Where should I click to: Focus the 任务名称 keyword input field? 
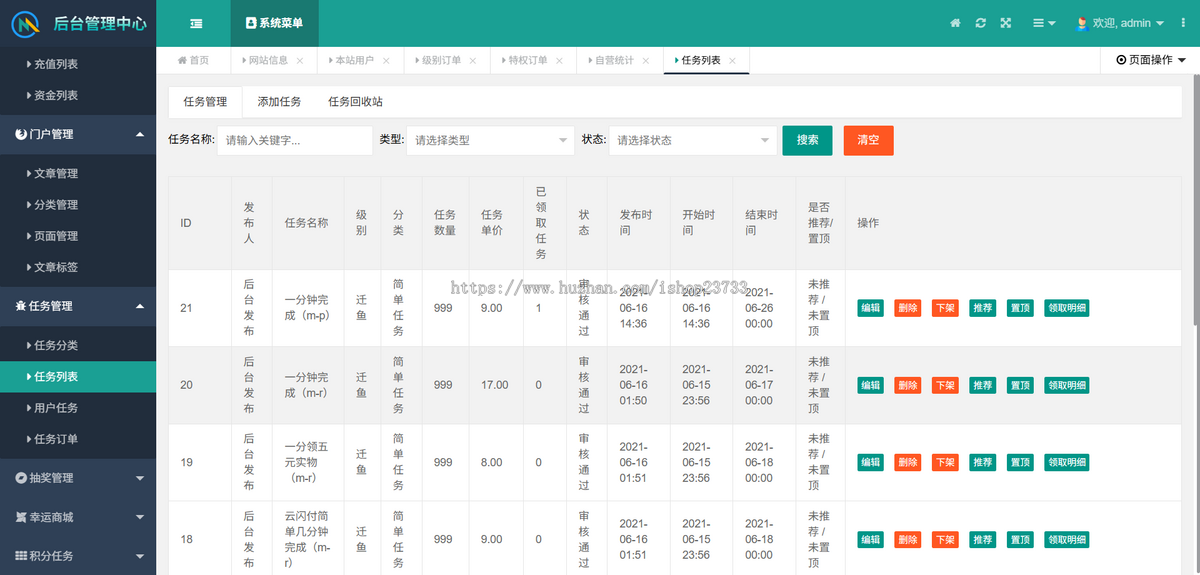coord(295,140)
